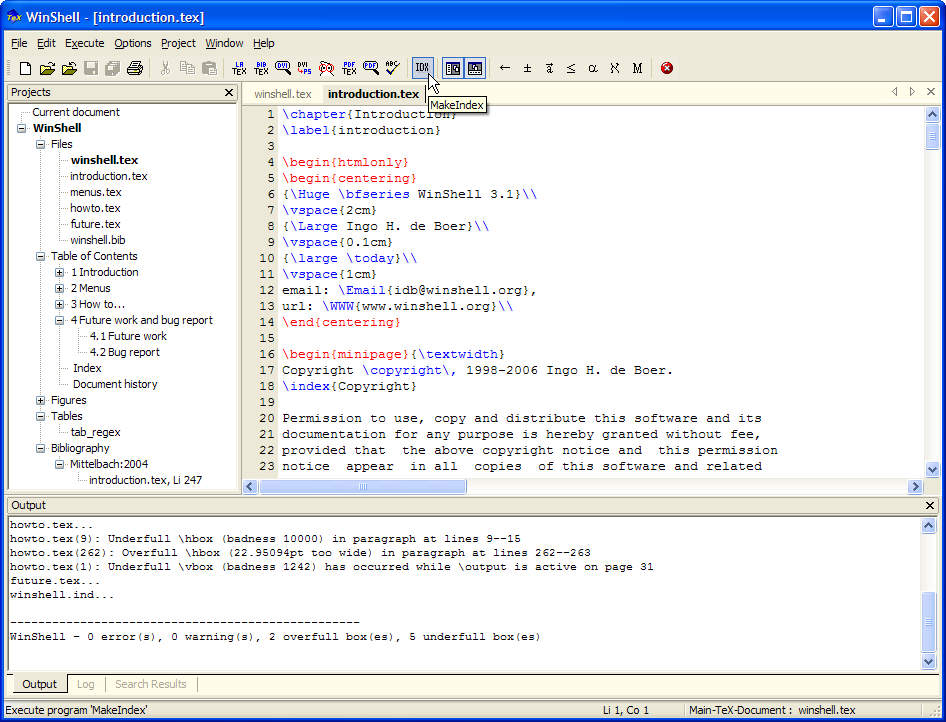The height and width of the screenshot is (722, 946).
Task: Click the Save floppy disk icon
Action: point(91,68)
